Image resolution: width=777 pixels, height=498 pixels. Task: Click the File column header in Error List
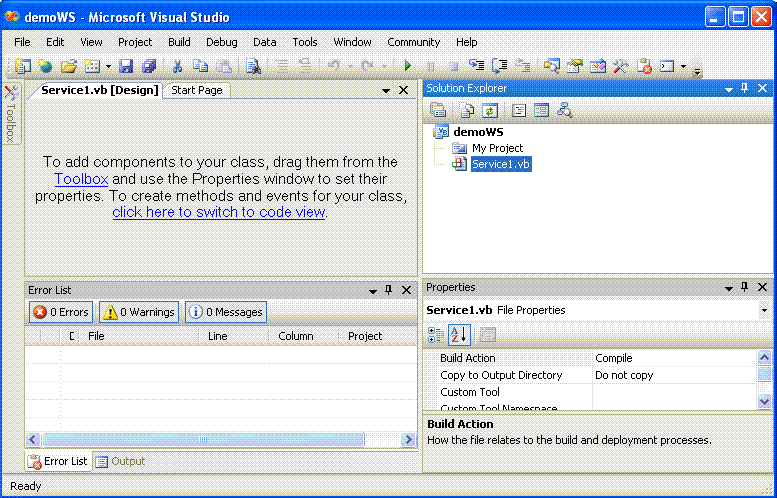click(x=139, y=336)
